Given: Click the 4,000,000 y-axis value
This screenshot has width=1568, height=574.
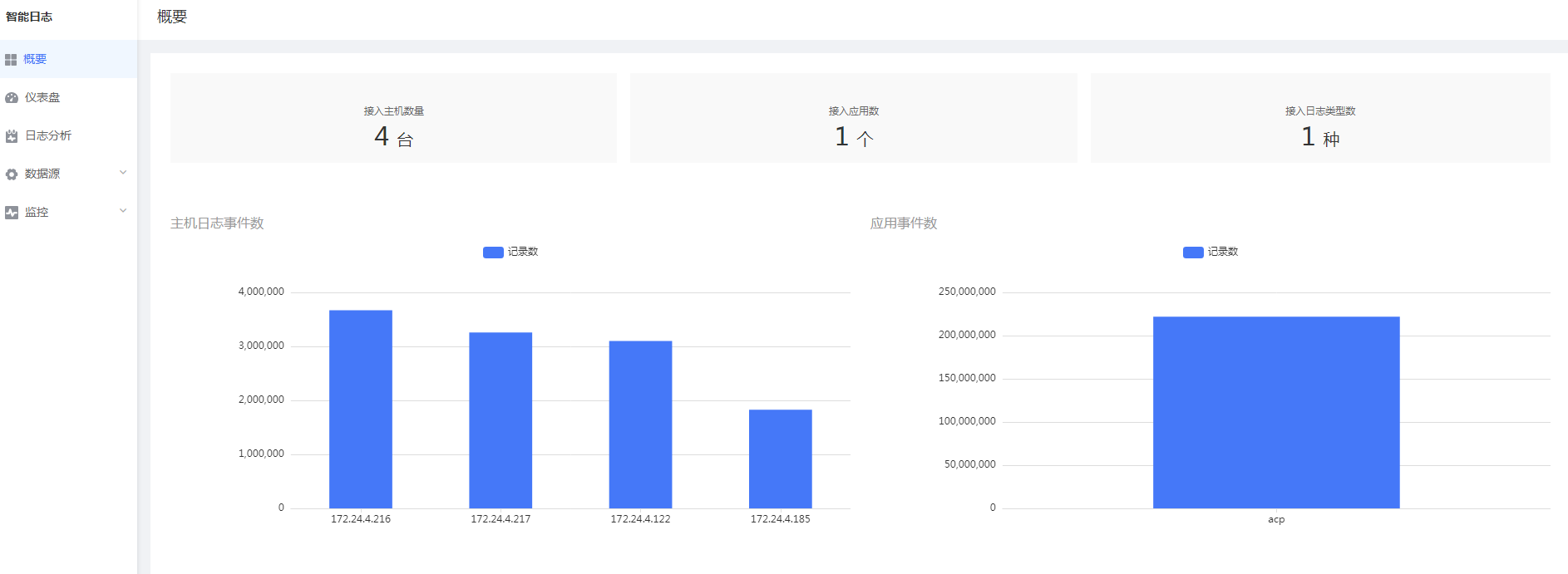Looking at the screenshot, I should [x=261, y=292].
